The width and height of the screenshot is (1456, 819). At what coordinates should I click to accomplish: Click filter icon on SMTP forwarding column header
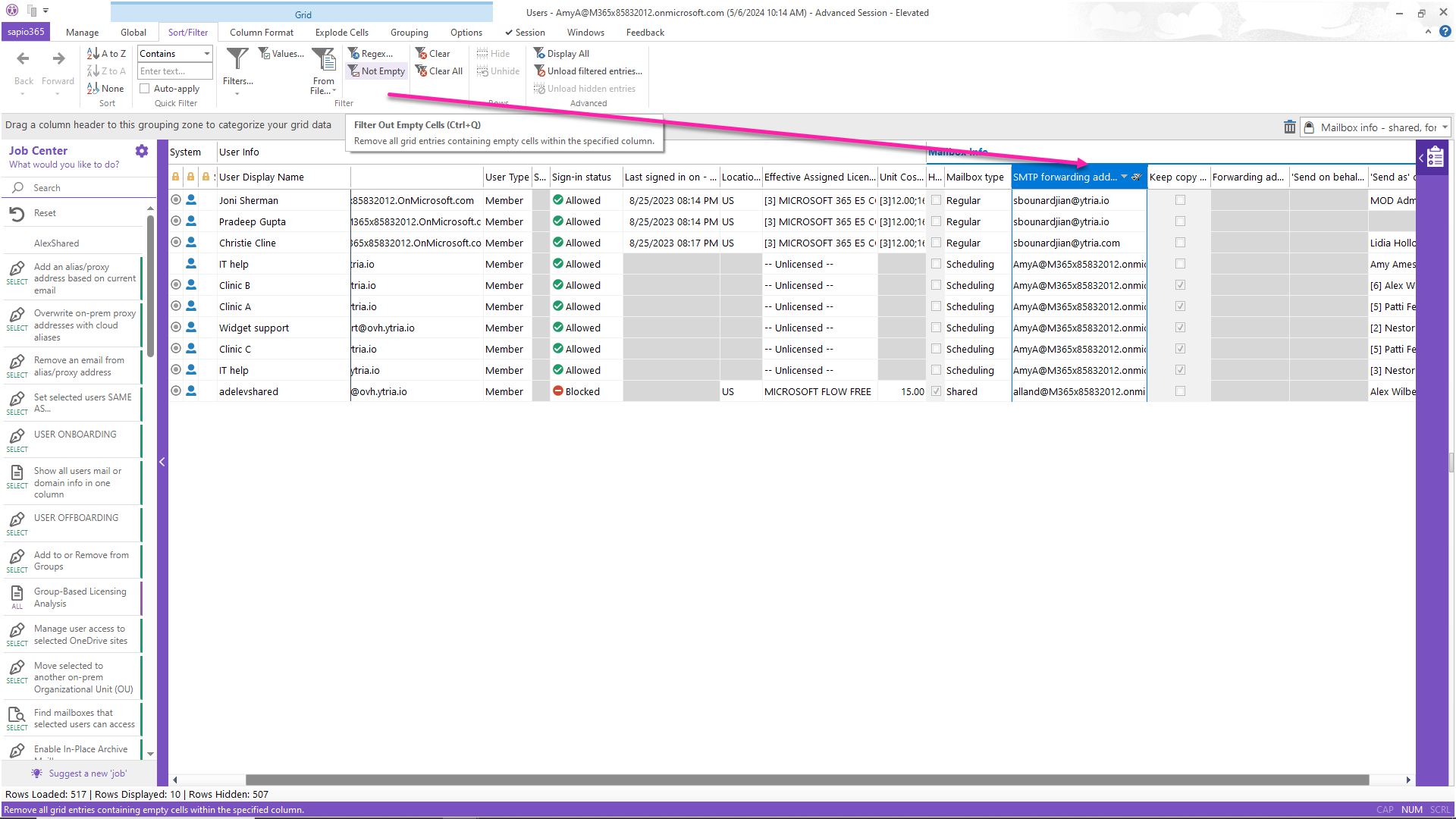(x=1137, y=177)
